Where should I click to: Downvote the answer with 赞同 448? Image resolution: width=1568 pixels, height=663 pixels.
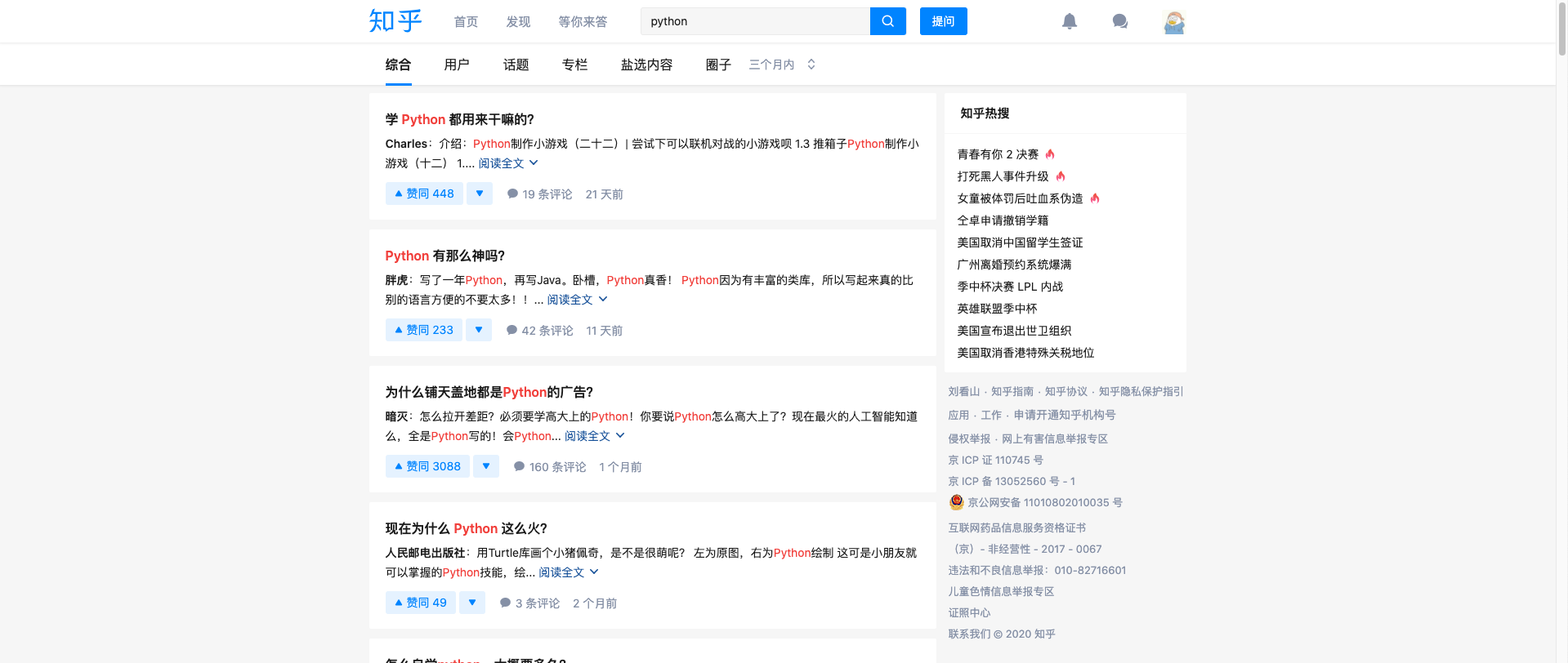(480, 194)
